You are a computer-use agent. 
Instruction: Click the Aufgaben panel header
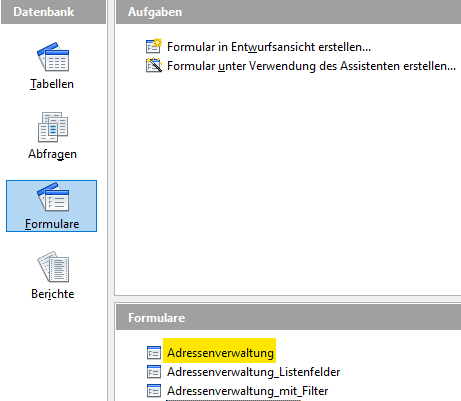[x=288, y=12]
